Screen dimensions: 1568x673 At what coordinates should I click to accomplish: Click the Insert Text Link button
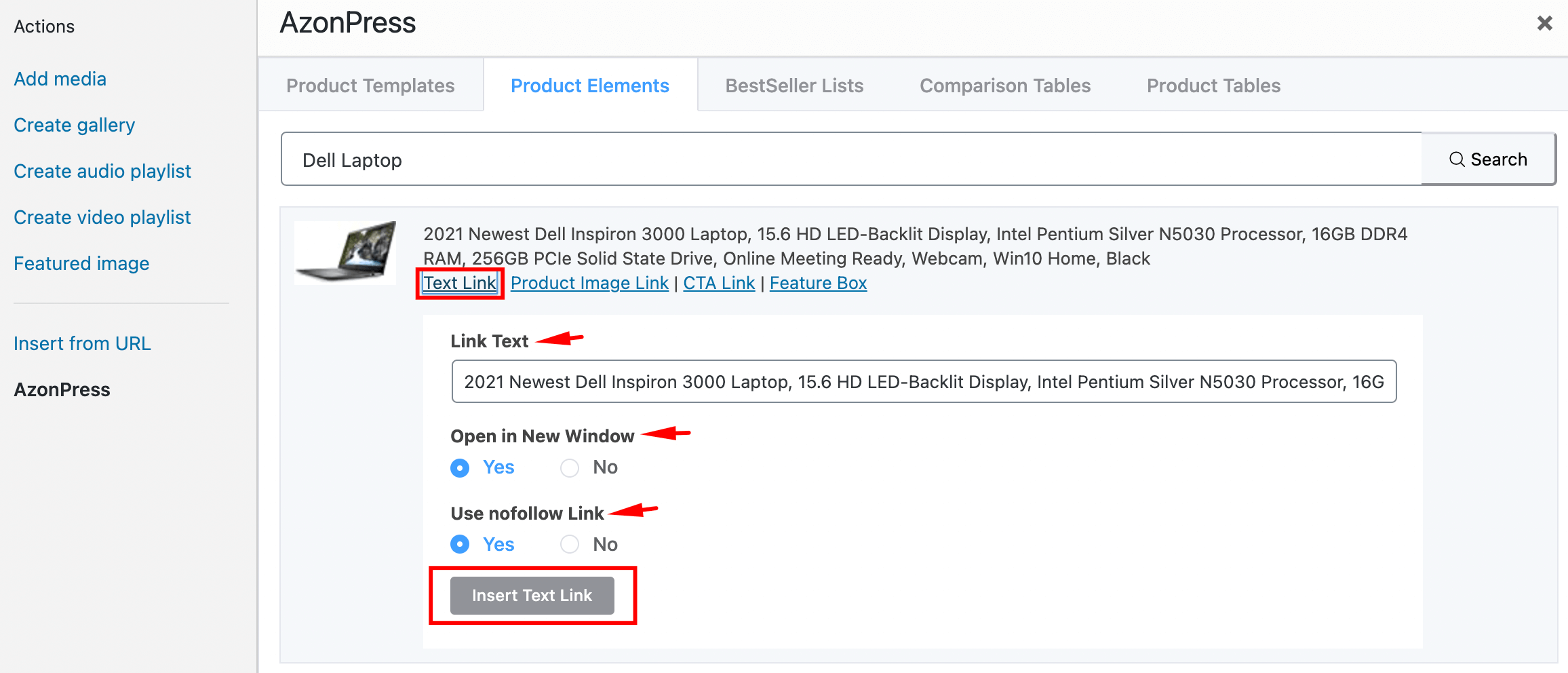point(532,596)
